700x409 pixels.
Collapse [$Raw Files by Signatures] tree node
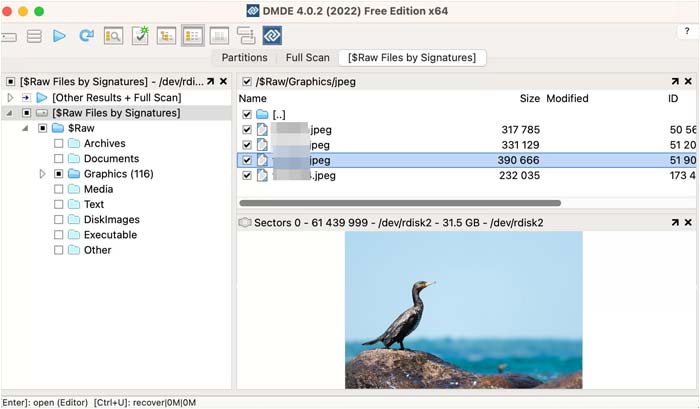[9, 113]
